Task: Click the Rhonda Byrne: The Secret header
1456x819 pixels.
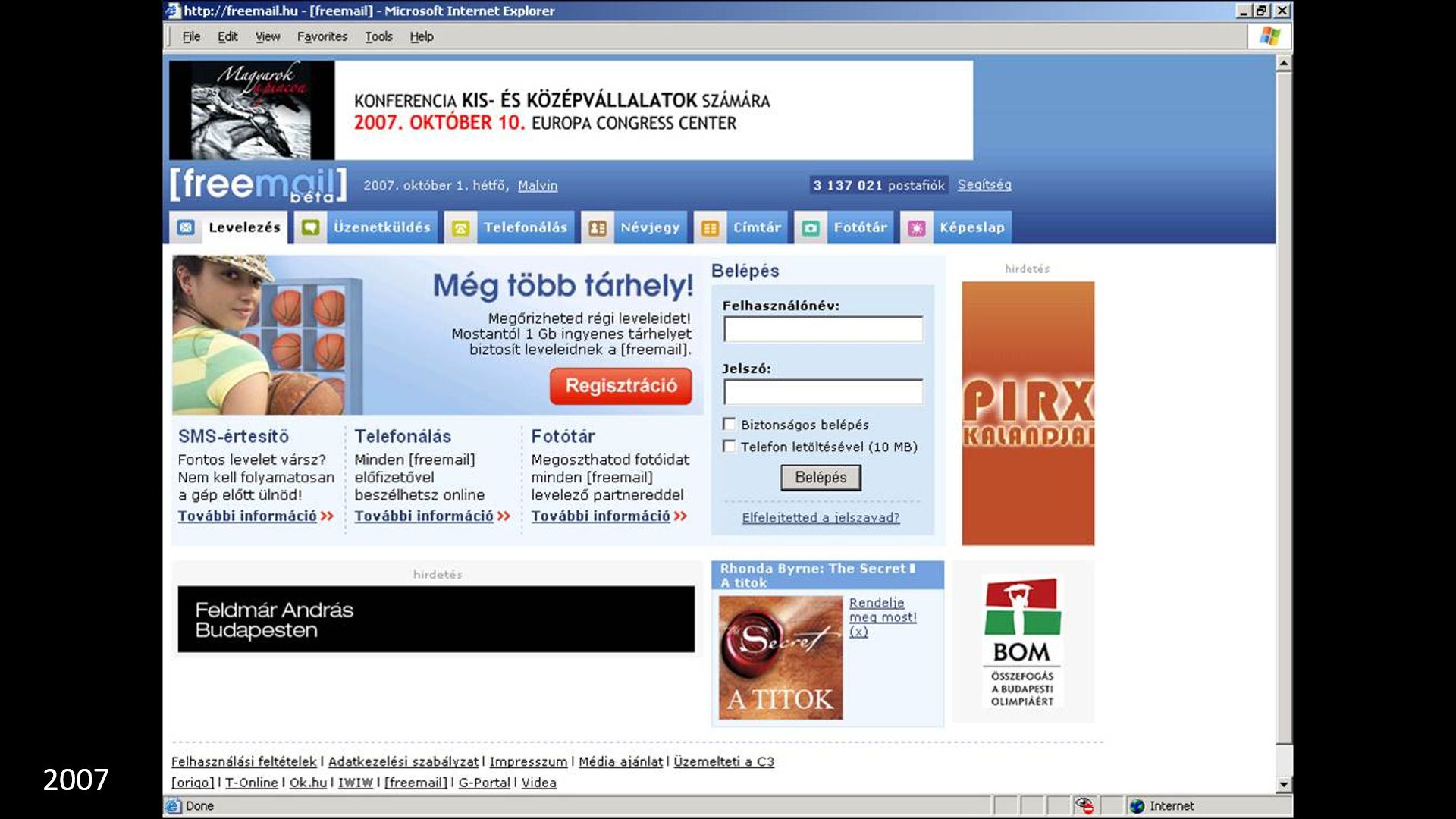Action: [x=827, y=576]
